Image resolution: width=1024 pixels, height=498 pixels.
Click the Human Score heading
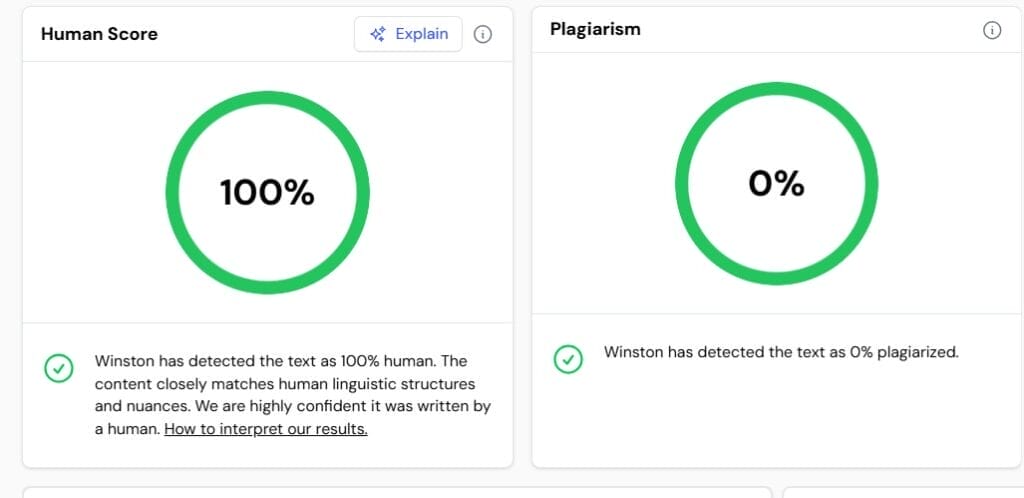(x=99, y=34)
